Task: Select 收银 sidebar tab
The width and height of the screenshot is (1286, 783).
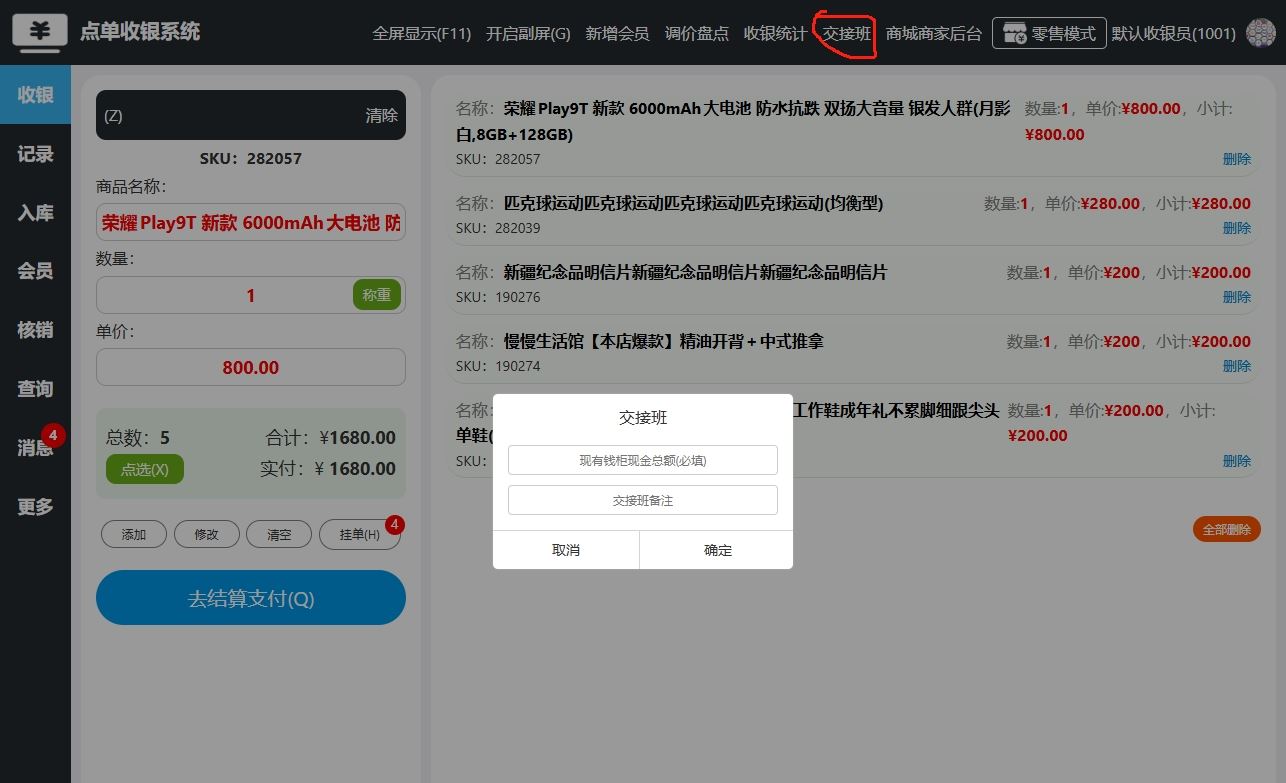Action: pos(35,95)
